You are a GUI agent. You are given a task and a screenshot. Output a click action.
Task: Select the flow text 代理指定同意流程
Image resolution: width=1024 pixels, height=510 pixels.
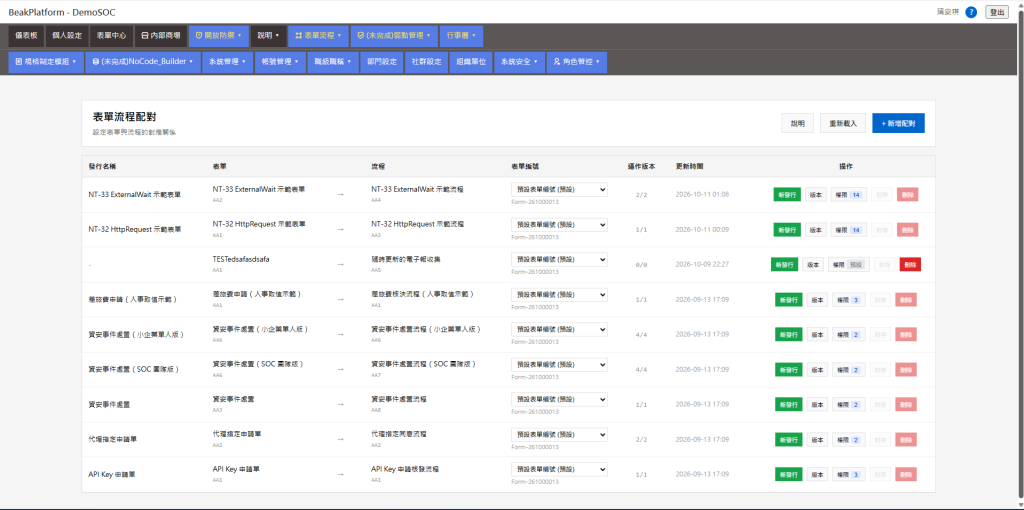coord(400,434)
